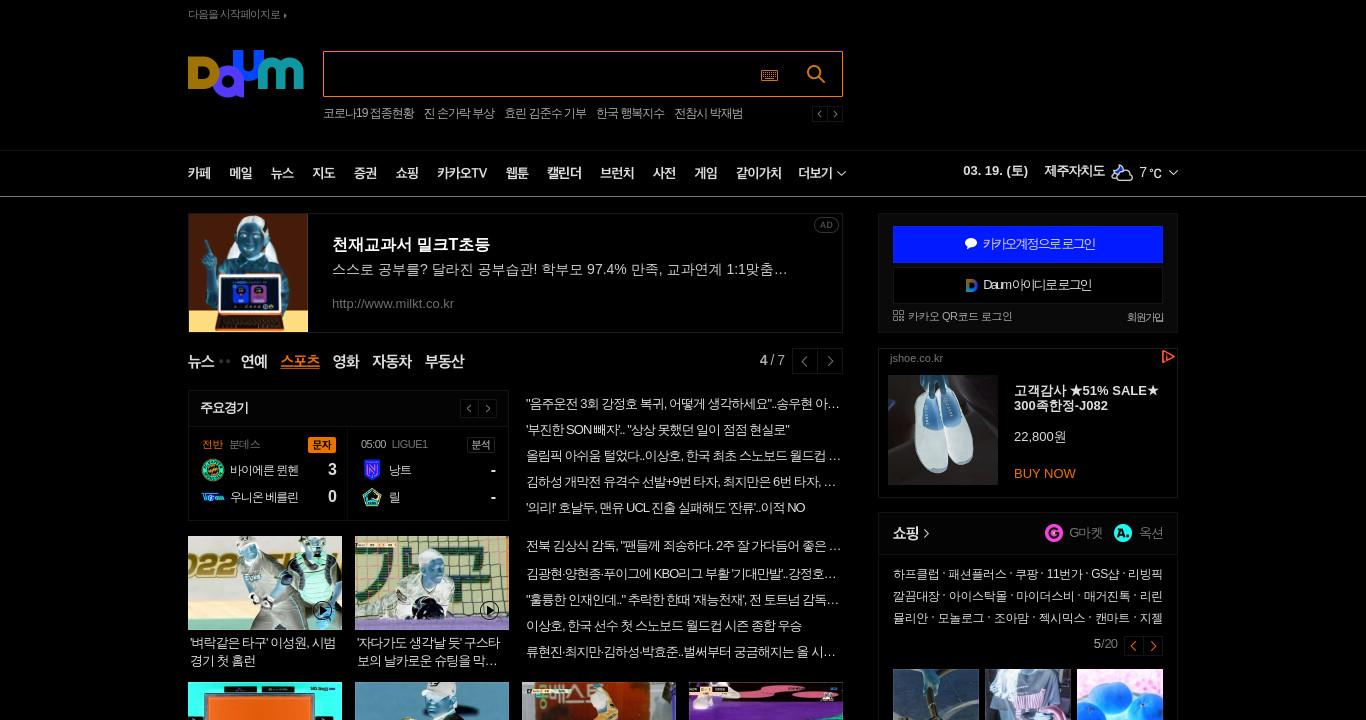1366x720 pixels.
Task: Play the 구스타보 슈팅 video thumbnail
Action: pos(432,583)
